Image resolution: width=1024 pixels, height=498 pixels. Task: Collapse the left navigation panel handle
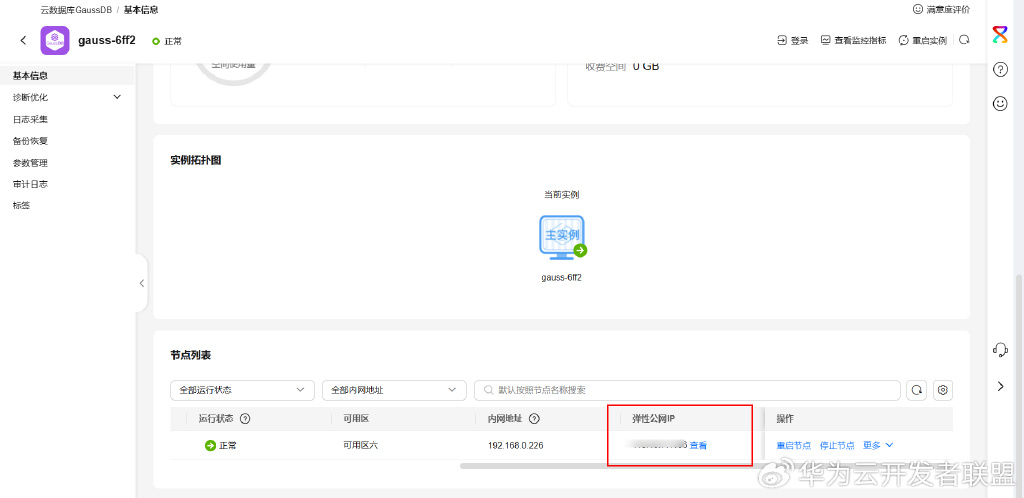142,283
